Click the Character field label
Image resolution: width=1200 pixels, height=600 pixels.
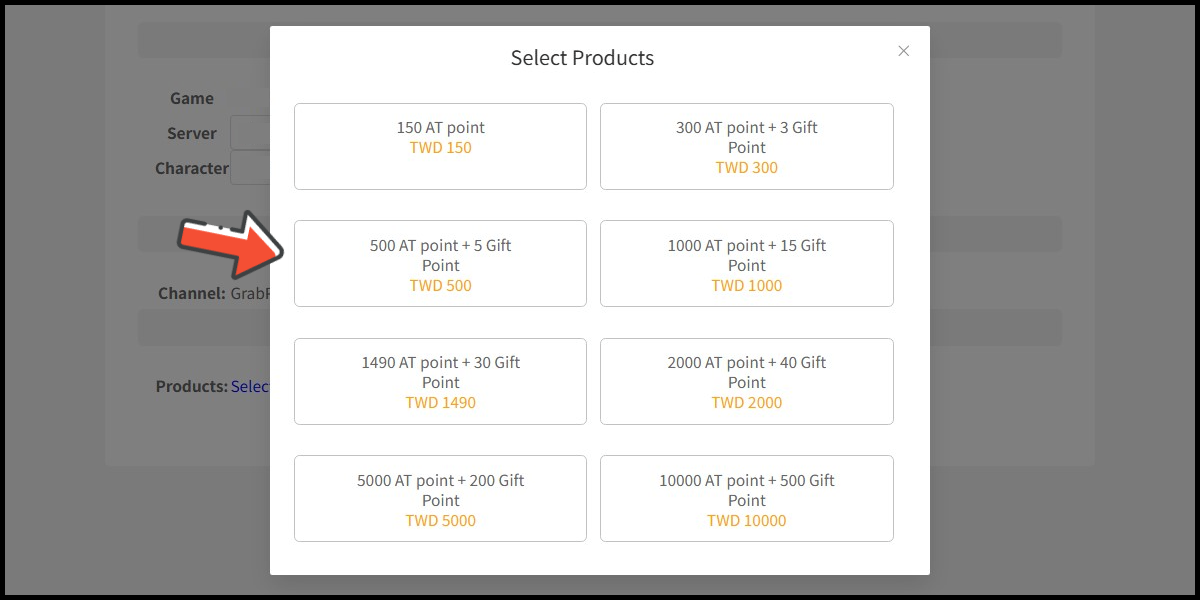tap(192, 168)
